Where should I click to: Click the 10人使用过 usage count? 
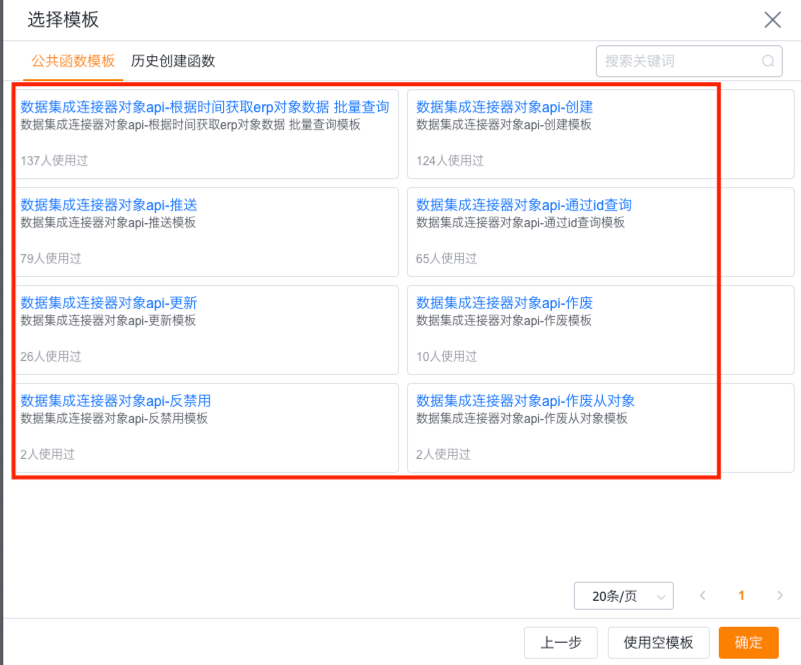pyautogui.click(x=446, y=357)
